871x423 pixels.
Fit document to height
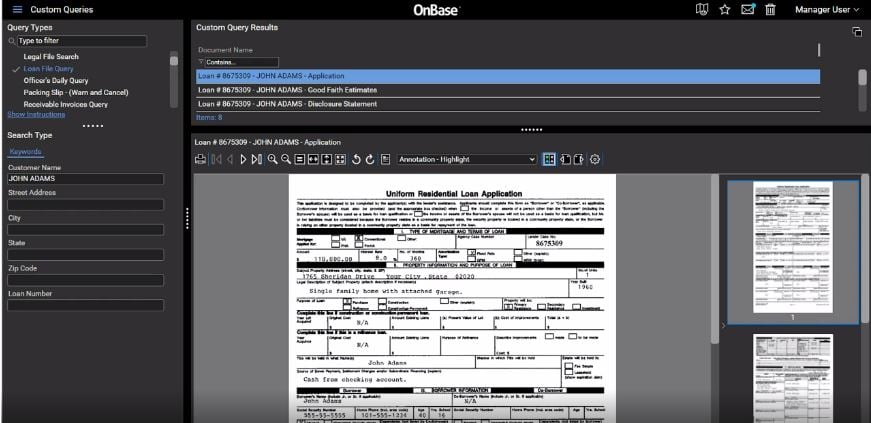click(327, 160)
